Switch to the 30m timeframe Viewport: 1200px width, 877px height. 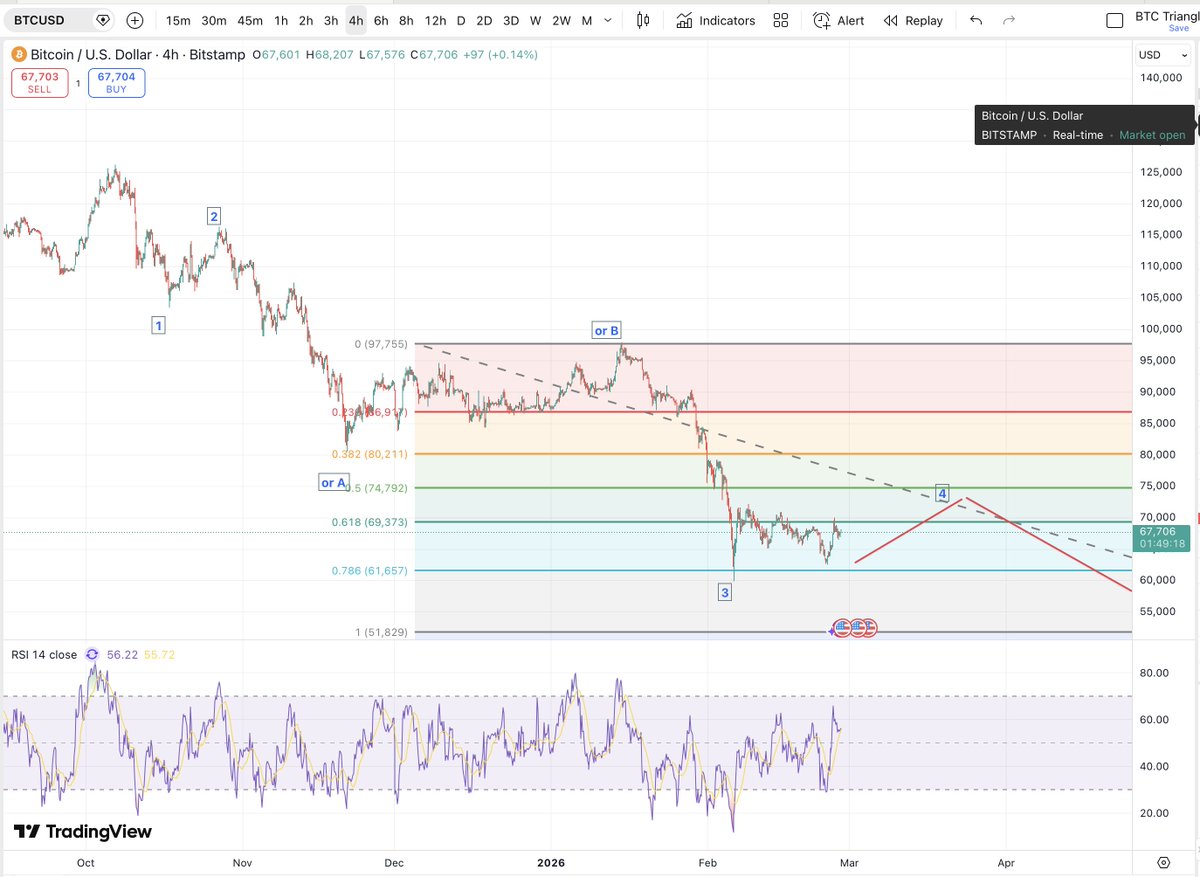click(214, 20)
